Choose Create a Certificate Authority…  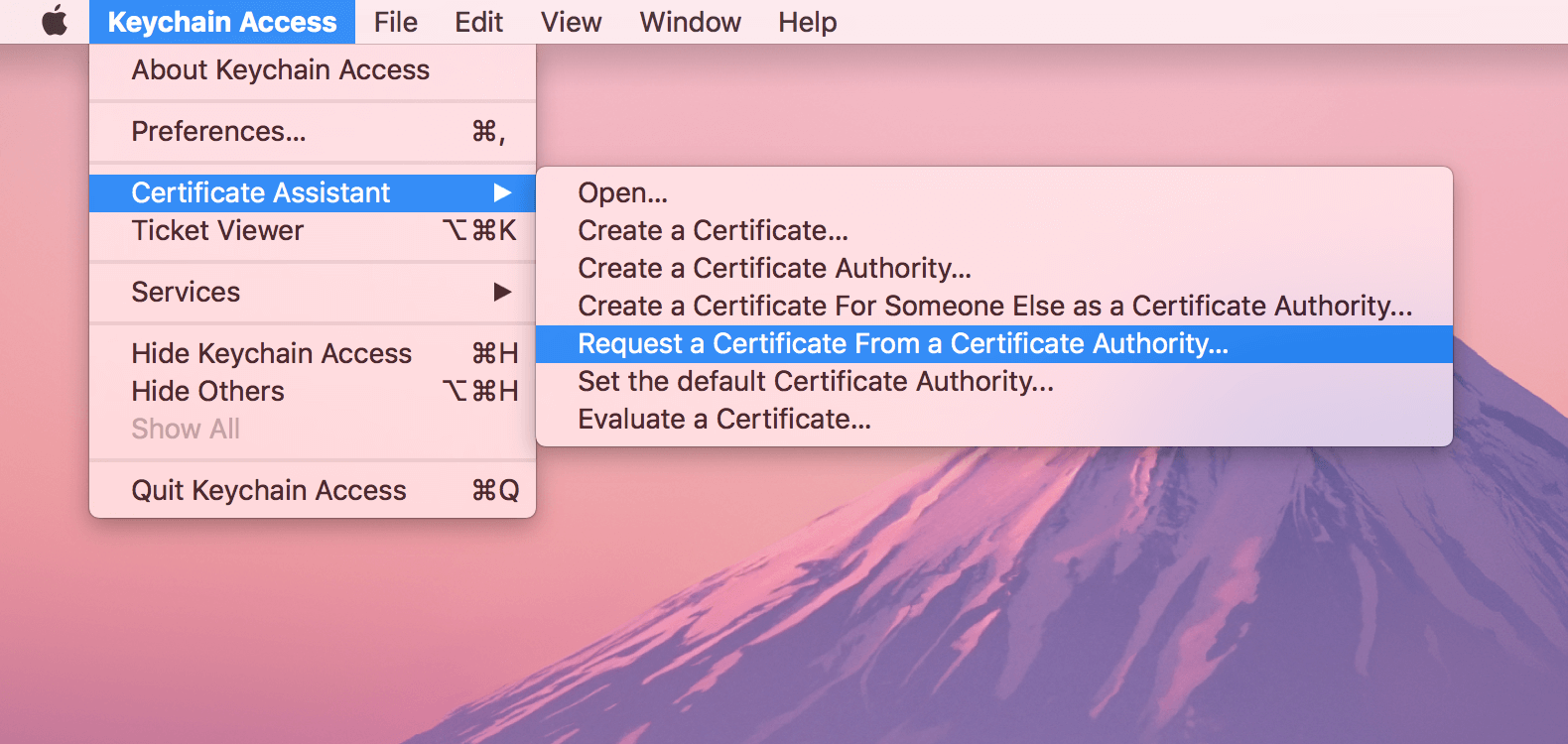pyautogui.click(x=994, y=268)
